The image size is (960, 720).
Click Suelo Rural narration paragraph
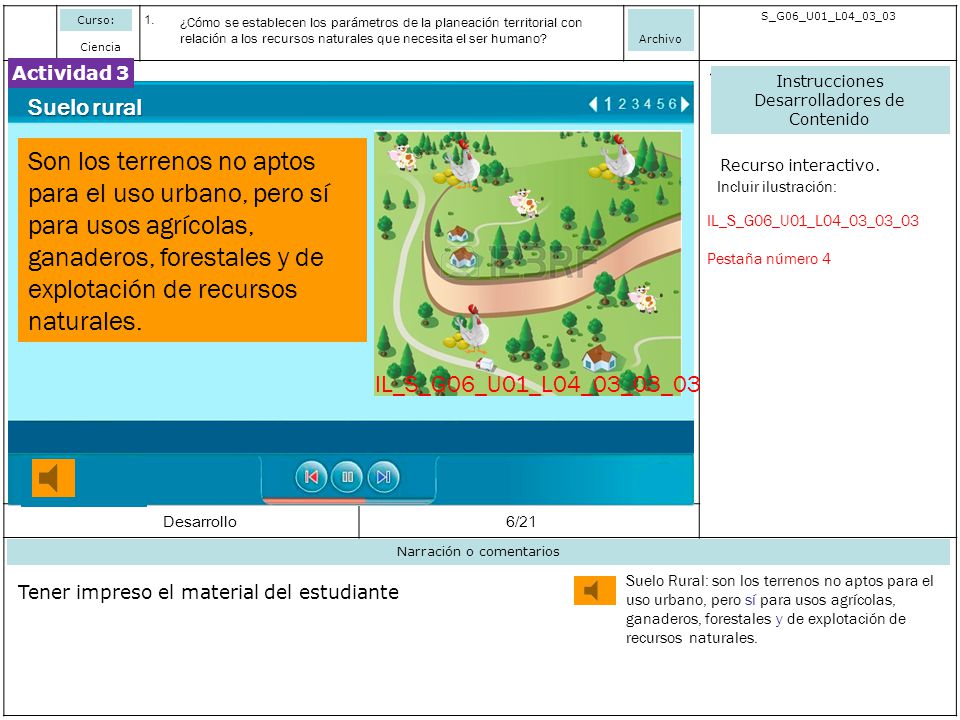779,610
